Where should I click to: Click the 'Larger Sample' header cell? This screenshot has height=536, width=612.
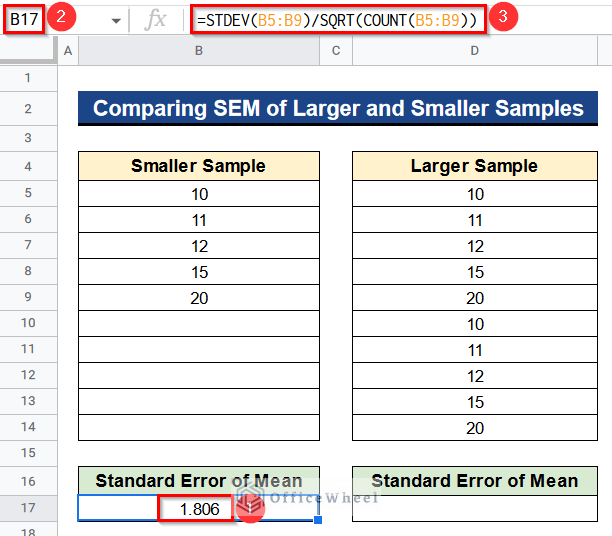(x=475, y=166)
